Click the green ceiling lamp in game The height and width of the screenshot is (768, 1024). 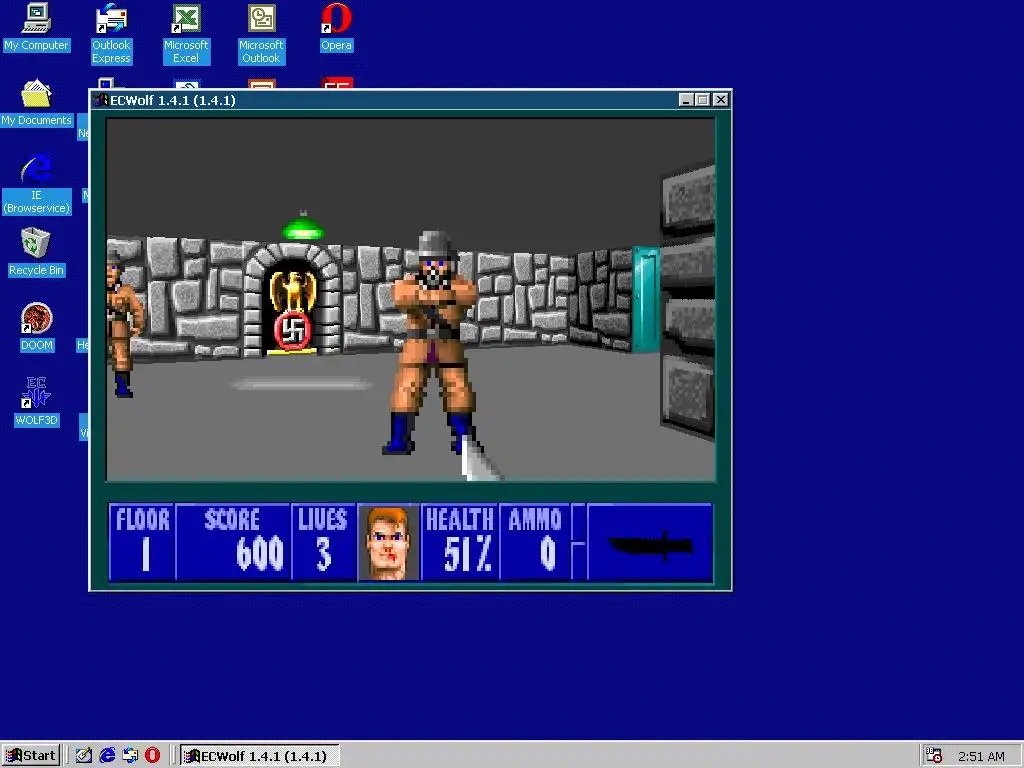pos(302,226)
